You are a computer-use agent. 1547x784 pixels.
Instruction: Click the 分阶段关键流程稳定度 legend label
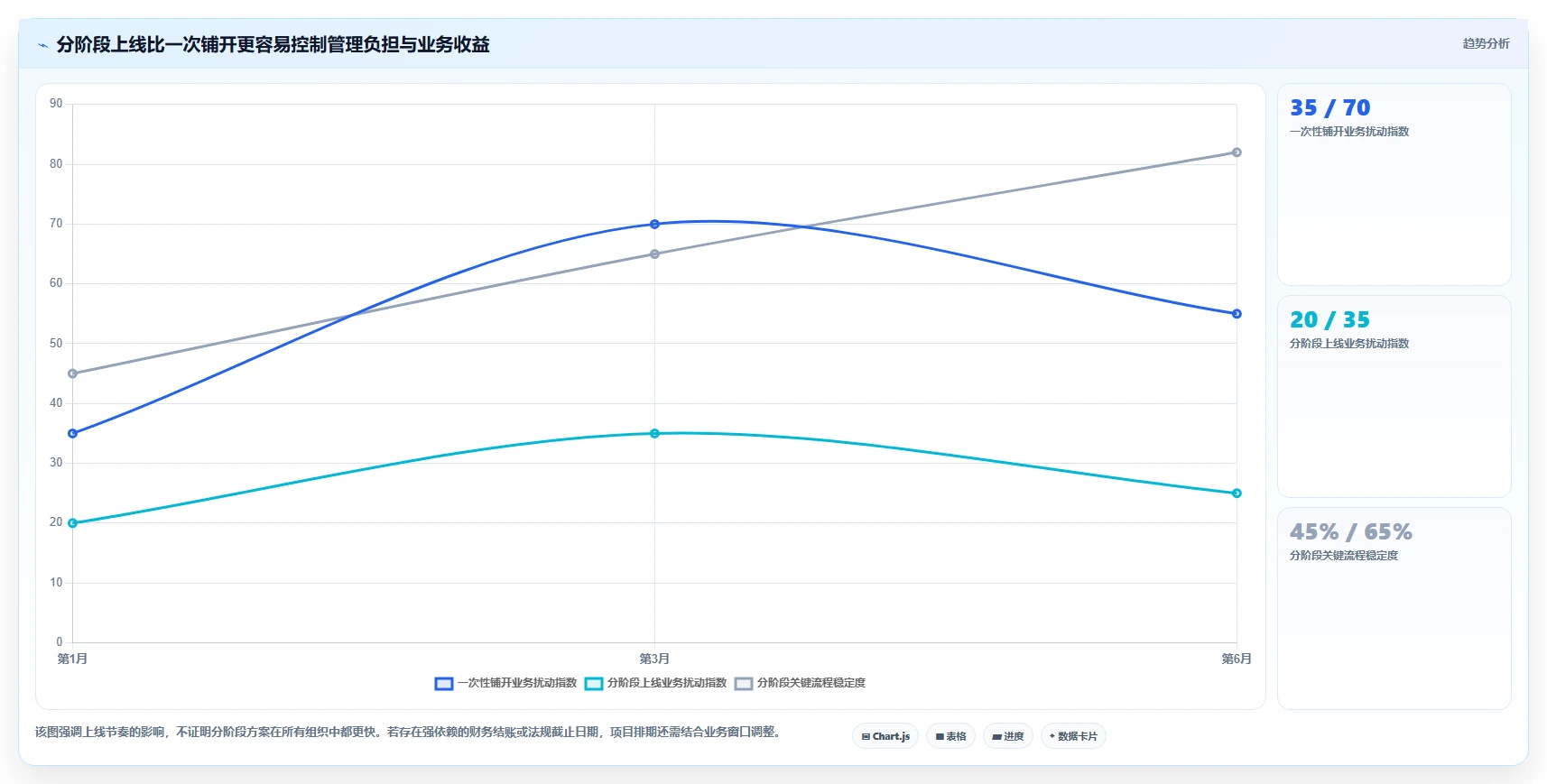(811, 683)
